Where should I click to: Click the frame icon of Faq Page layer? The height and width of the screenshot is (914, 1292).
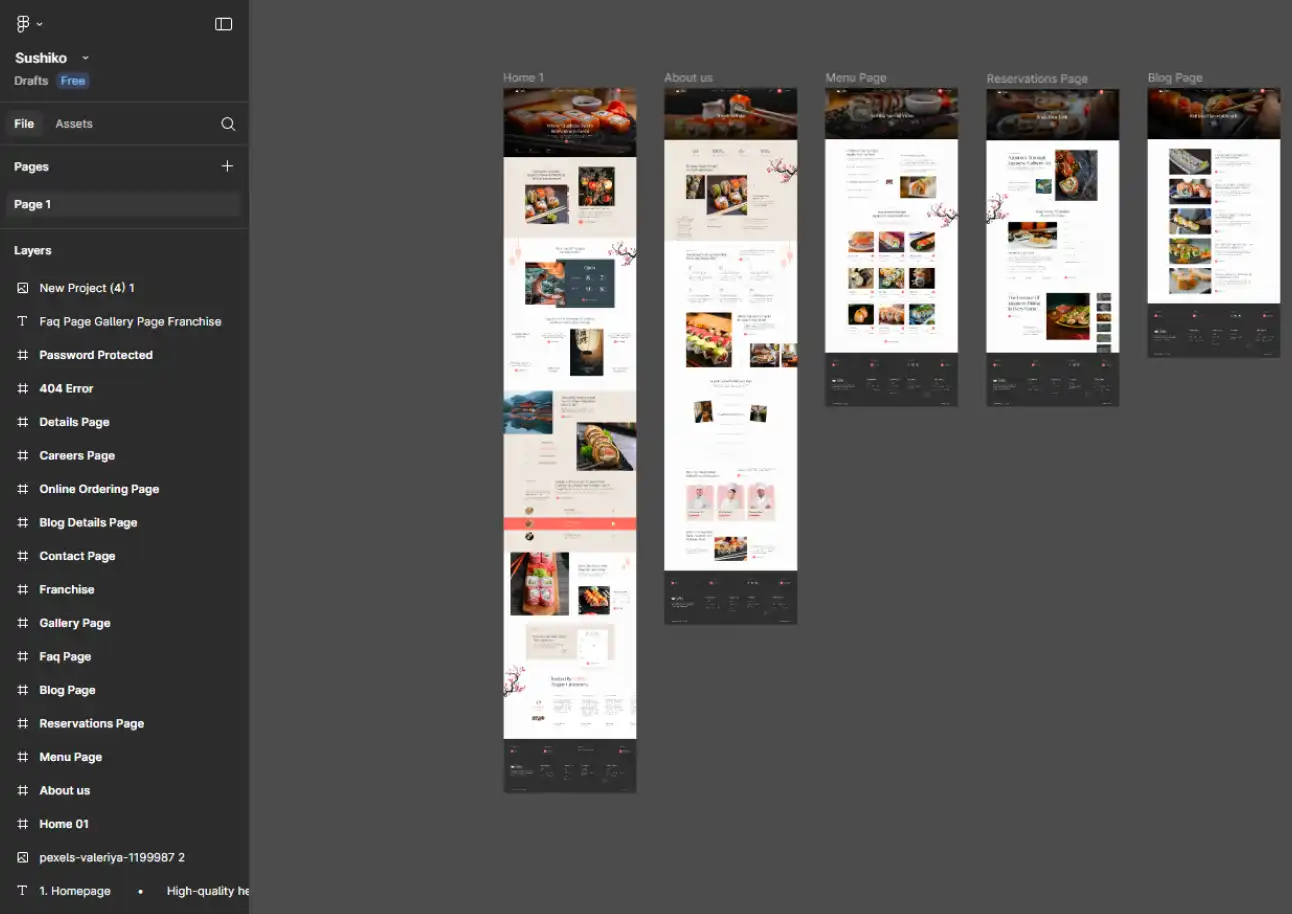click(x=22, y=656)
